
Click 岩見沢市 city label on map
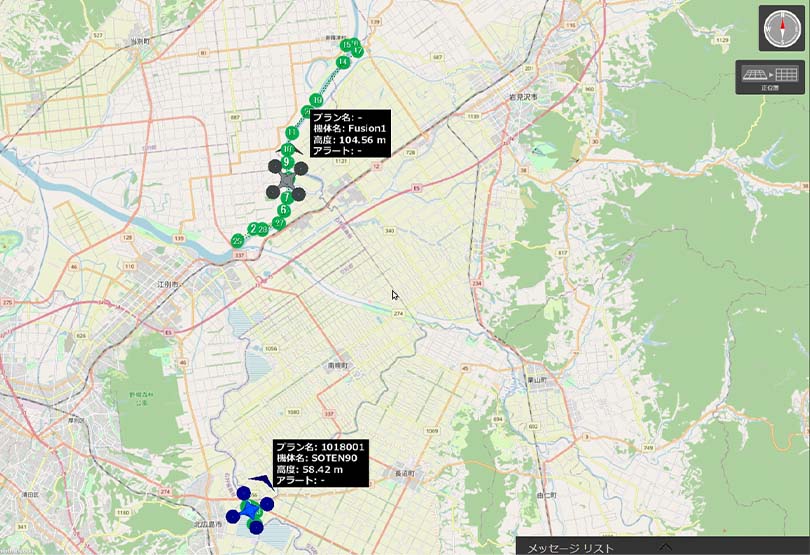pos(522,97)
